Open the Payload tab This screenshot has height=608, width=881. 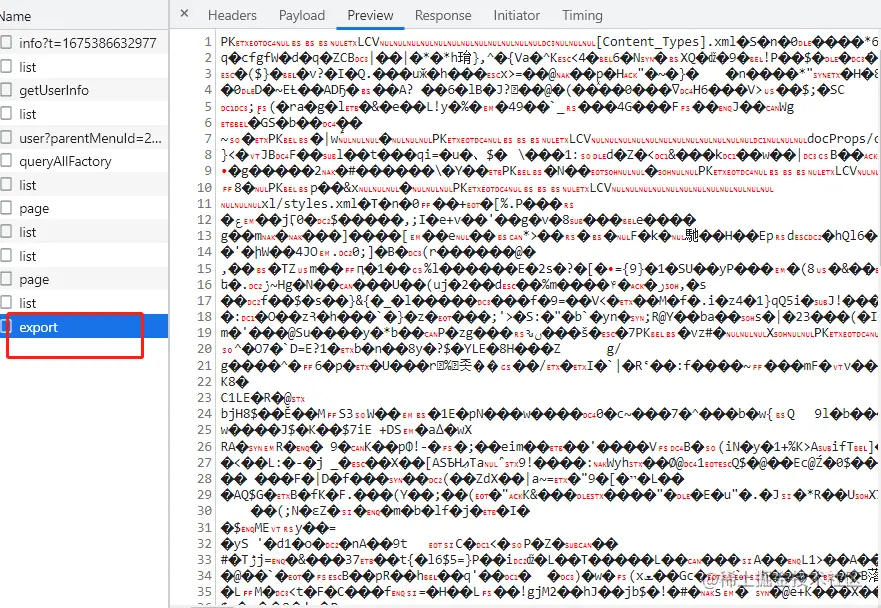point(302,15)
